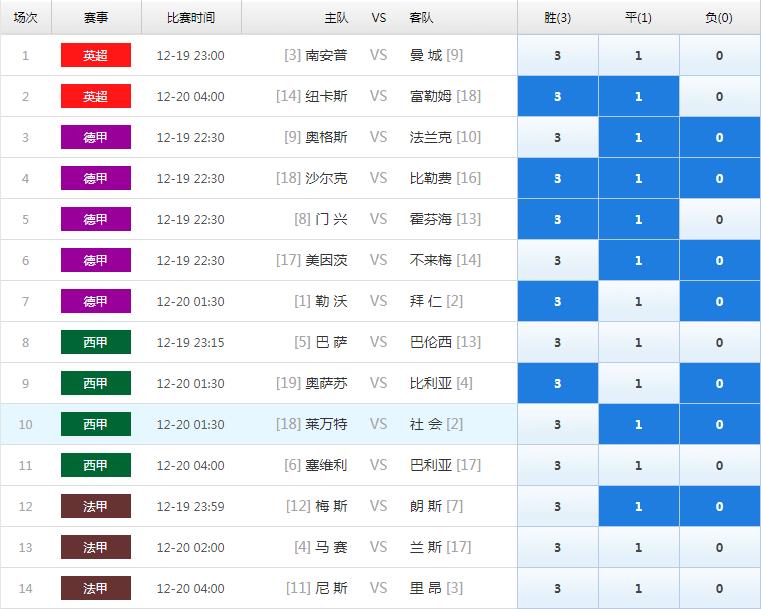This screenshot has width=761, height=609.
Task: Select draw (1) for 马赛 vs 兰斯
Action: 639,547
